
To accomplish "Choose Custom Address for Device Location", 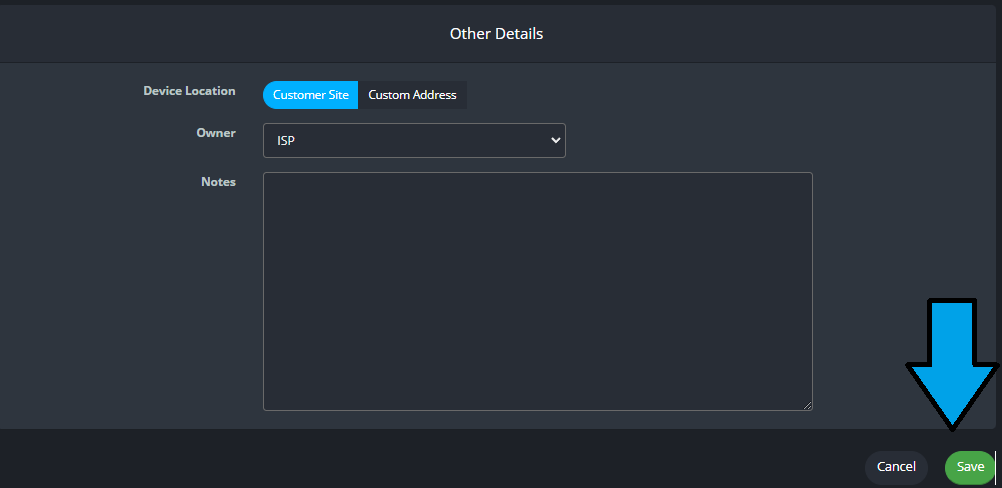I will pos(412,95).
